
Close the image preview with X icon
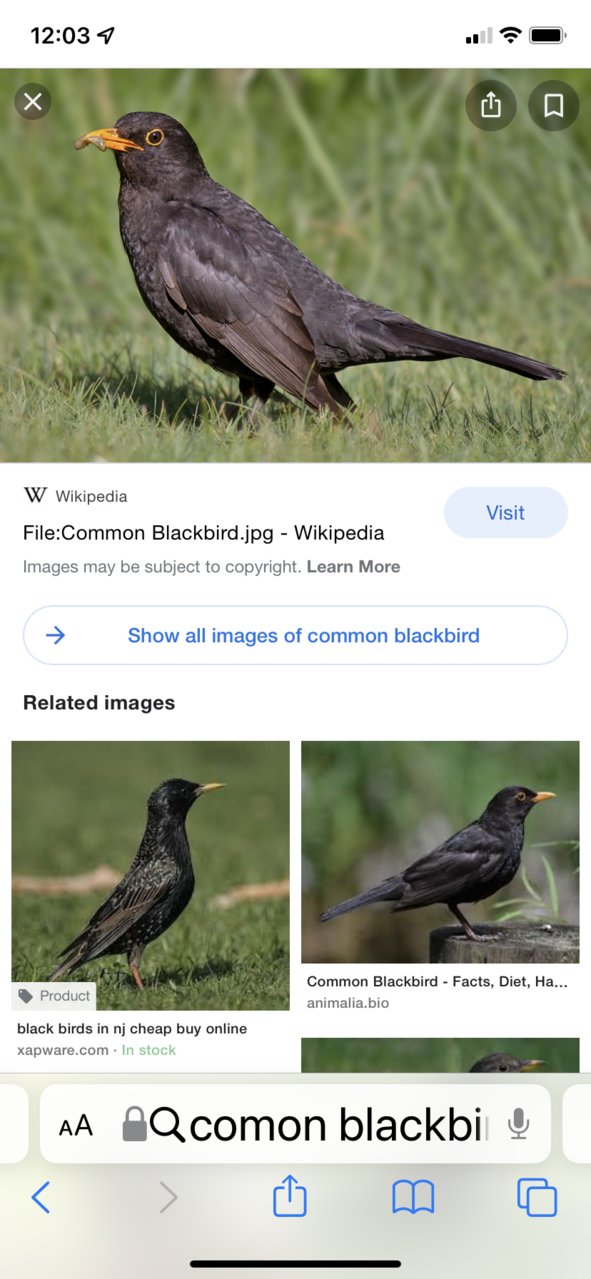click(33, 101)
